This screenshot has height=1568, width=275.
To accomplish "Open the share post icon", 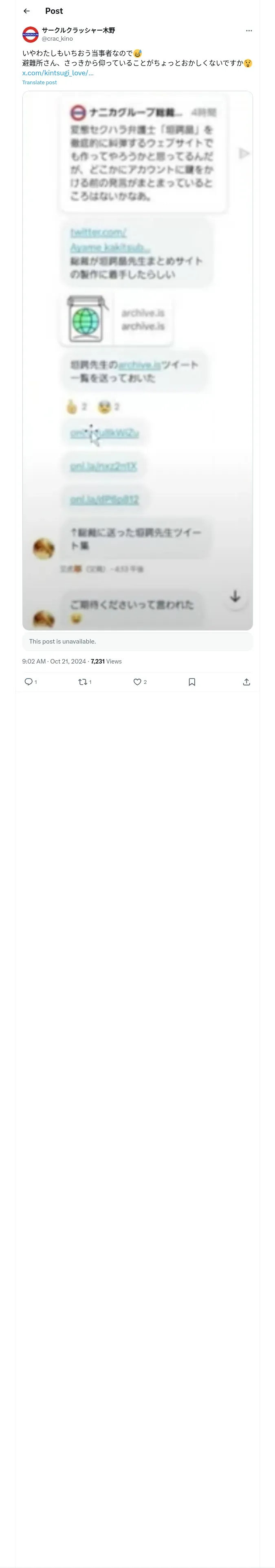I will click(246, 682).
